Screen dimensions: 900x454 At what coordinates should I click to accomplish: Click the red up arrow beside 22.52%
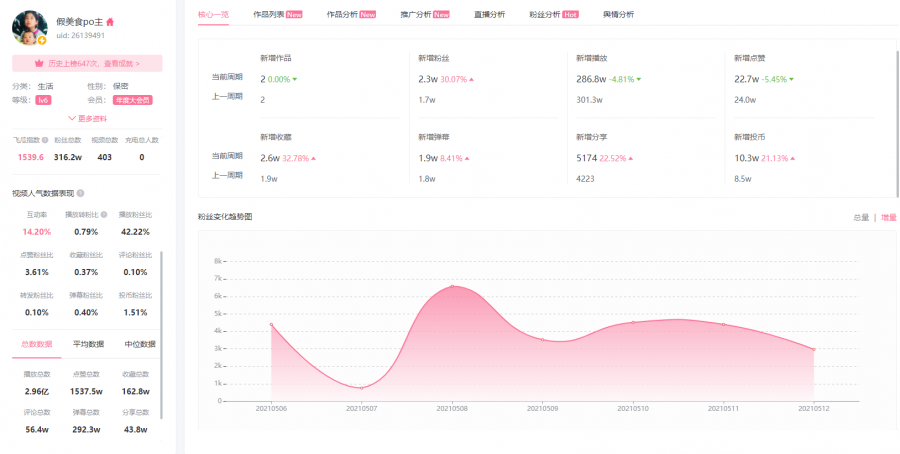coord(630,158)
